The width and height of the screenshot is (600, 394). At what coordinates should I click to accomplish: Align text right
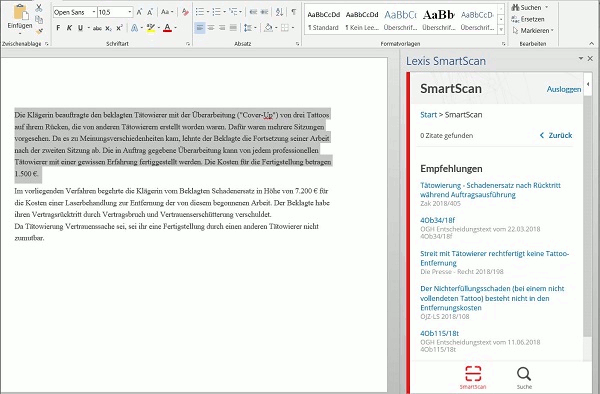[x=222, y=28]
